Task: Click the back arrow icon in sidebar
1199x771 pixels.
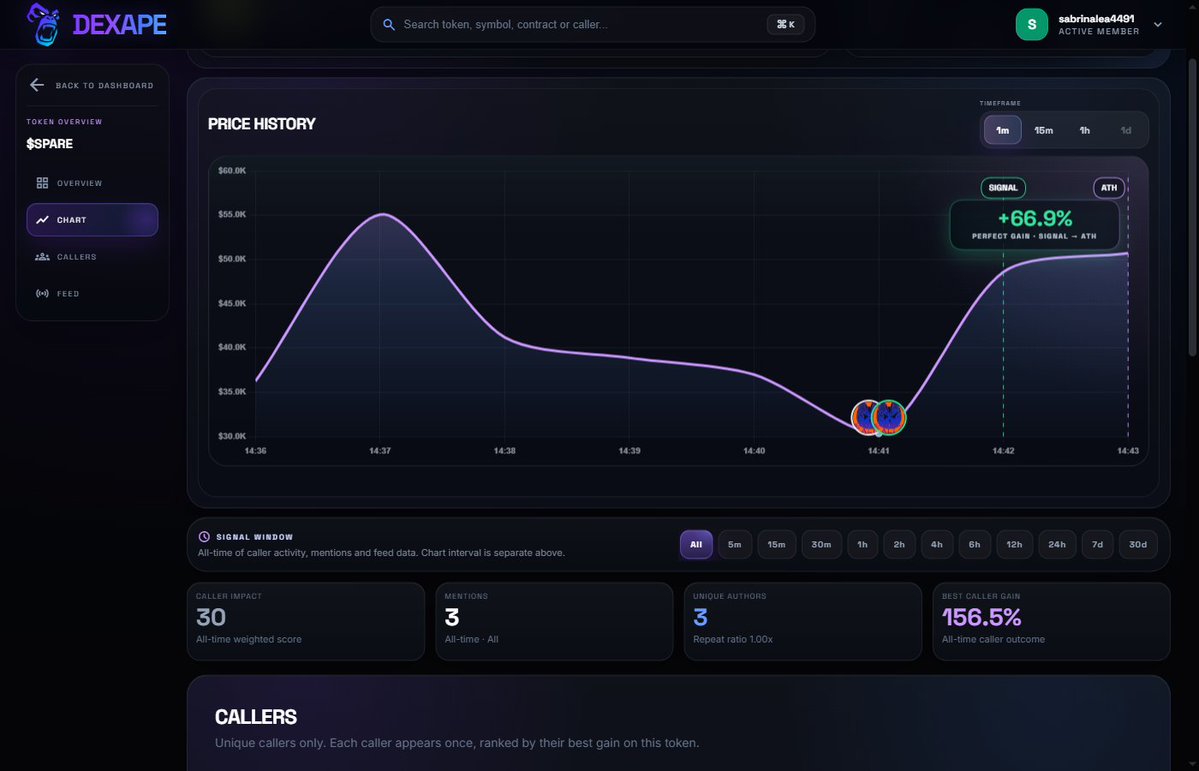Action: tap(37, 85)
